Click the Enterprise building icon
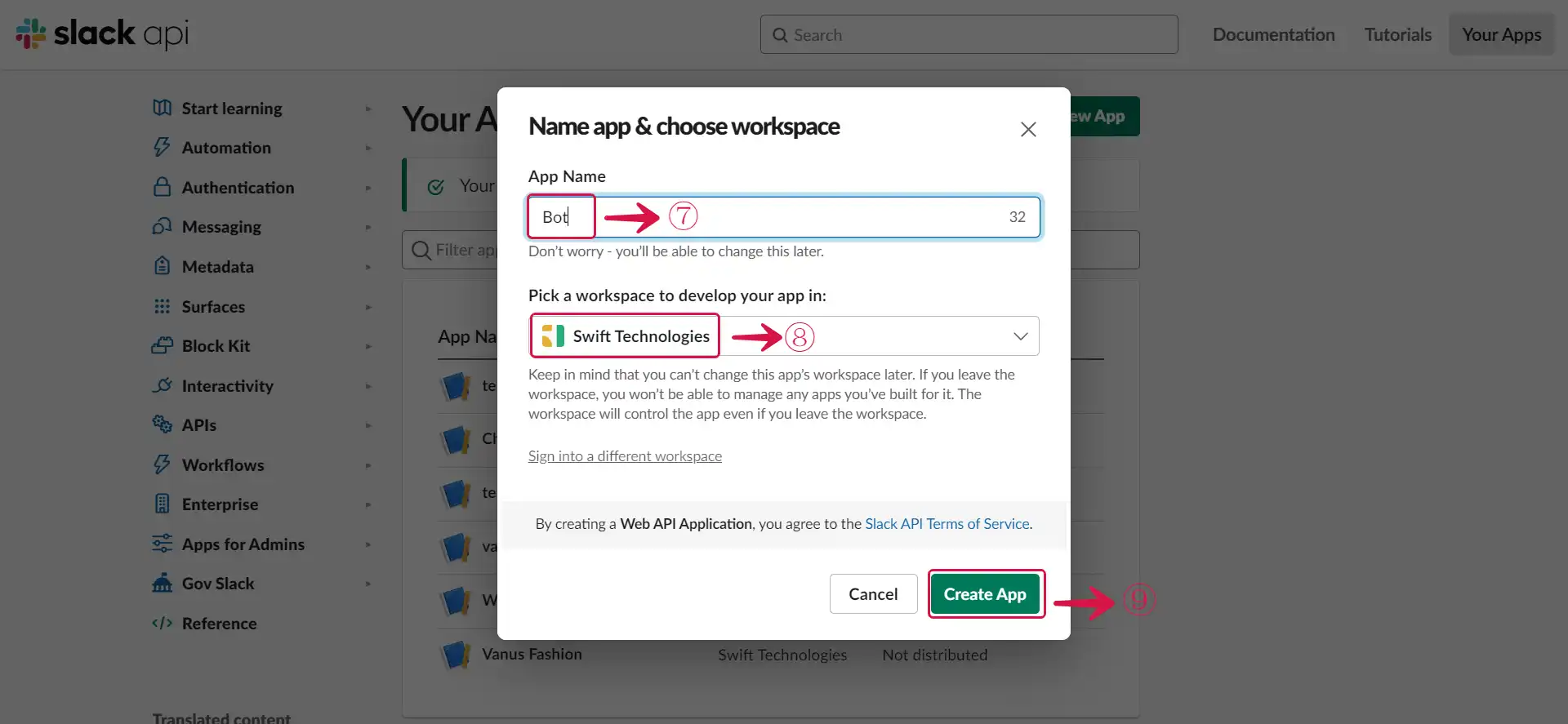 click(x=162, y=504)
